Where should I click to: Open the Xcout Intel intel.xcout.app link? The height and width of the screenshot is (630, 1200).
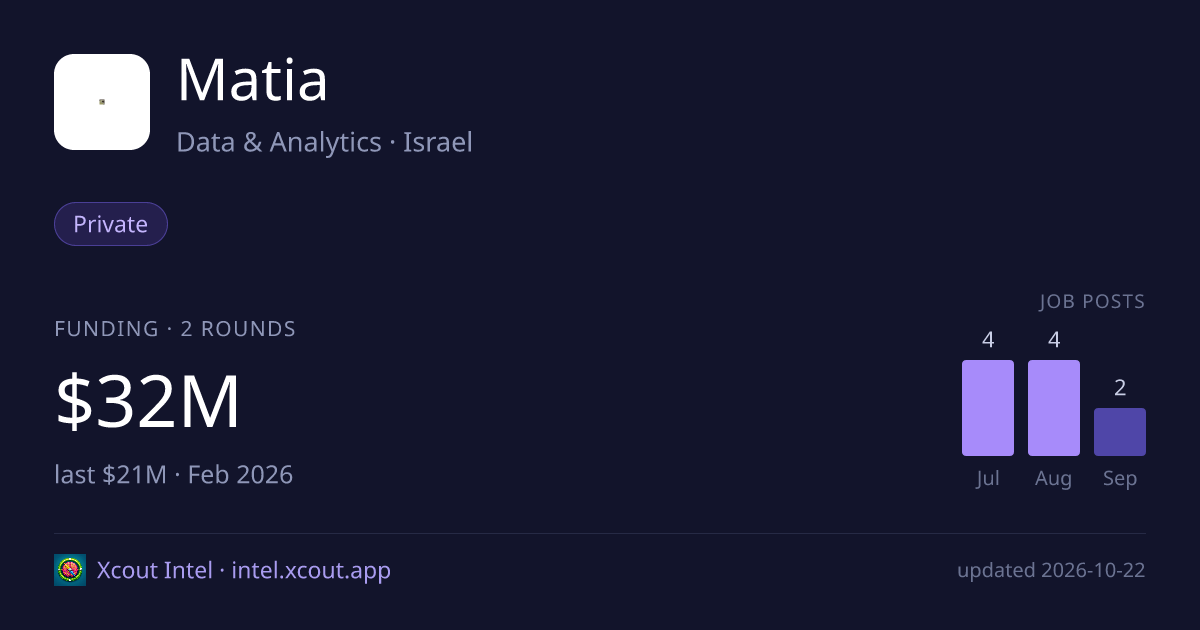(244, 570)
